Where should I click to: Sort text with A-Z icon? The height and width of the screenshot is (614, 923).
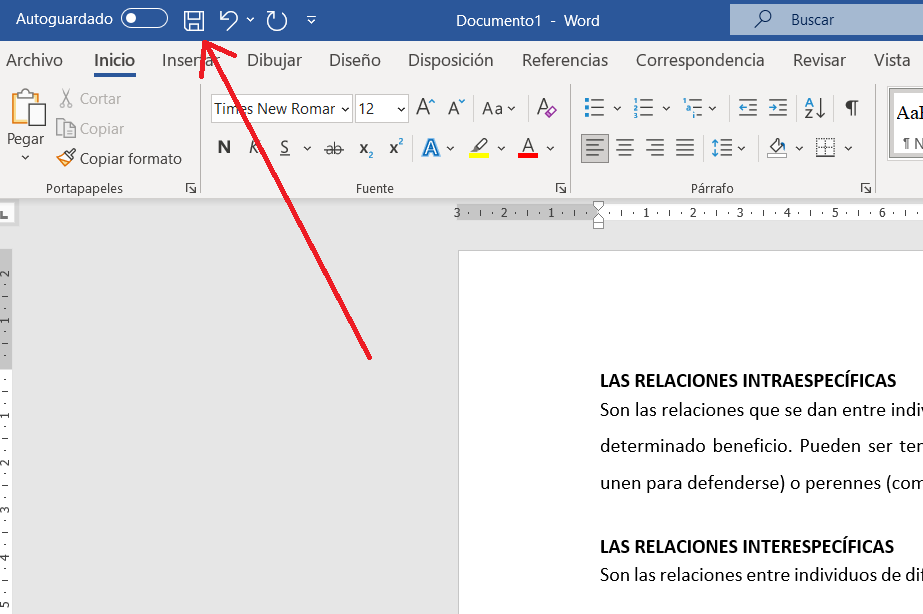(x=815, y=108)
